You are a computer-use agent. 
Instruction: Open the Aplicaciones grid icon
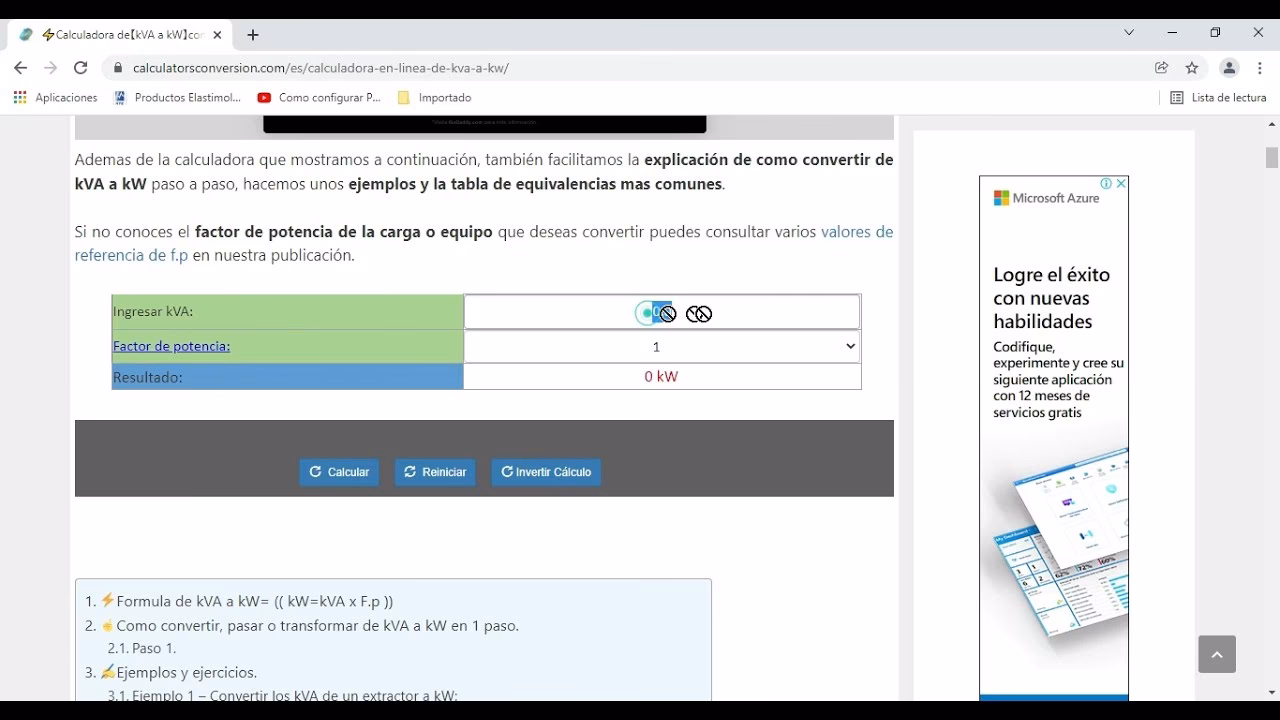click(x=18, y=97)
